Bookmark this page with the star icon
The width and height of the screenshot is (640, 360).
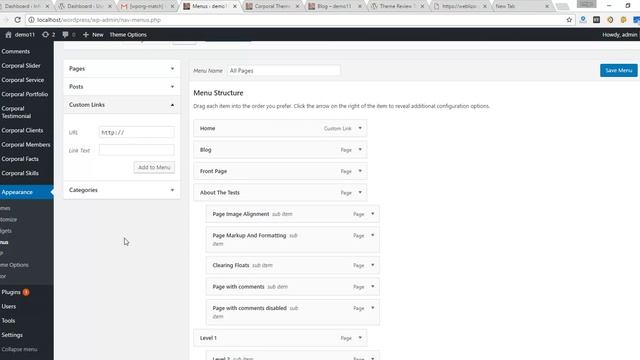click(569, 20)
